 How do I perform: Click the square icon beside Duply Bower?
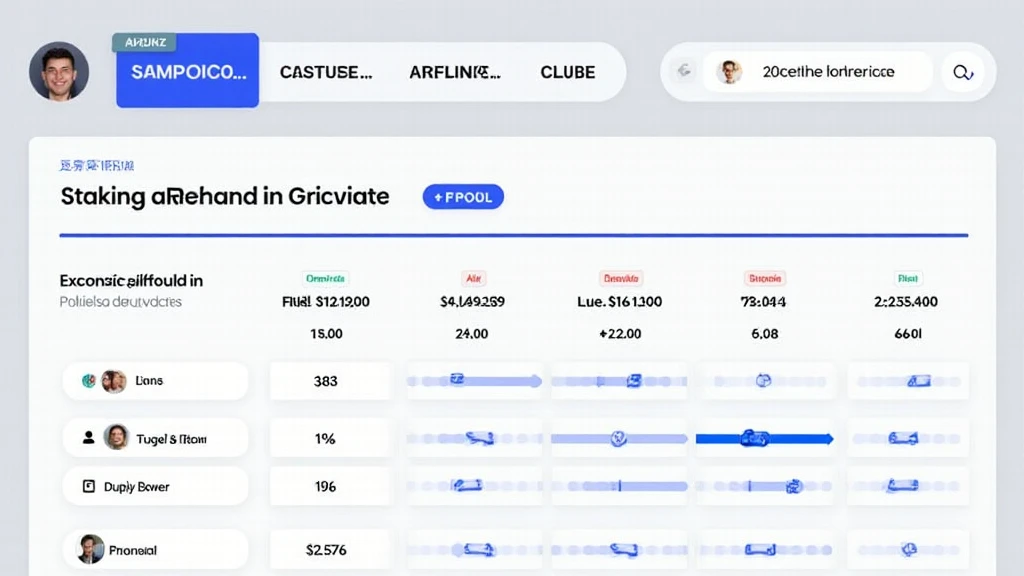(x=88, y=487)
